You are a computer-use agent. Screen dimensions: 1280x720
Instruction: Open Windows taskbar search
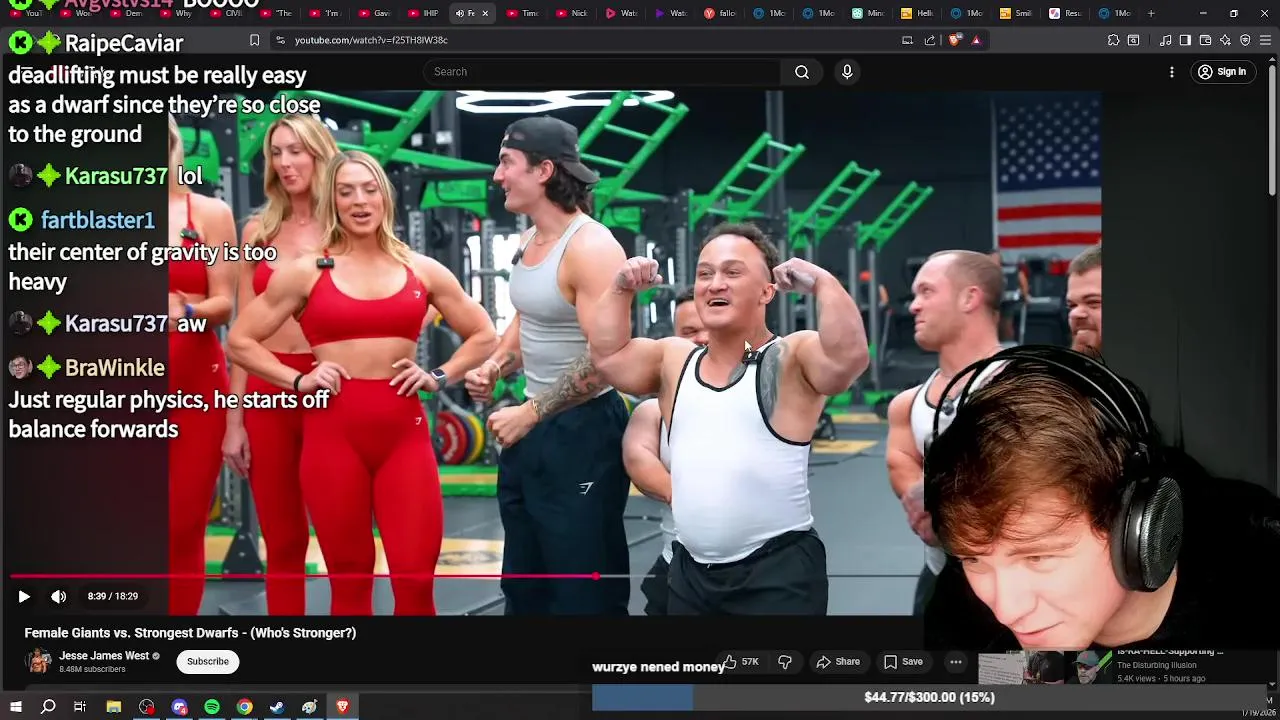48,707
